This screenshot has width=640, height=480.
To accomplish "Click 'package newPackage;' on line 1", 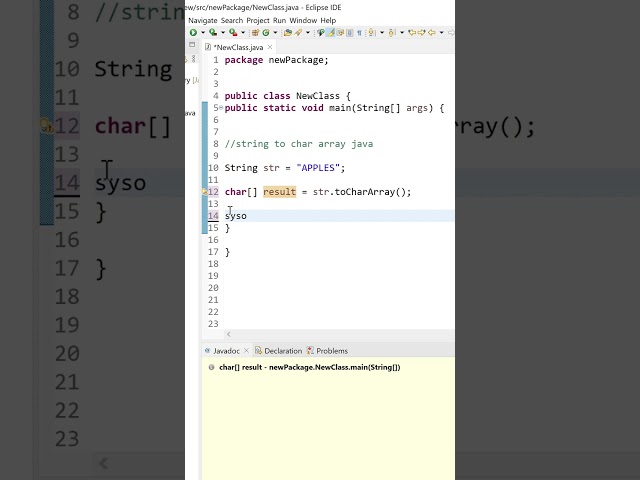I will [276, 60].
